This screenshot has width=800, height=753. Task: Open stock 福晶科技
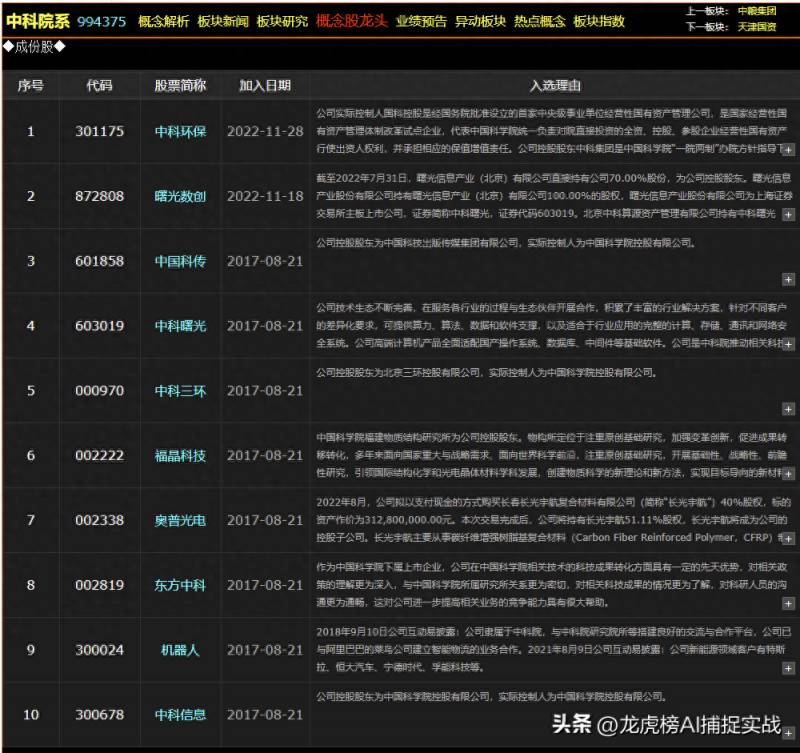181,456
